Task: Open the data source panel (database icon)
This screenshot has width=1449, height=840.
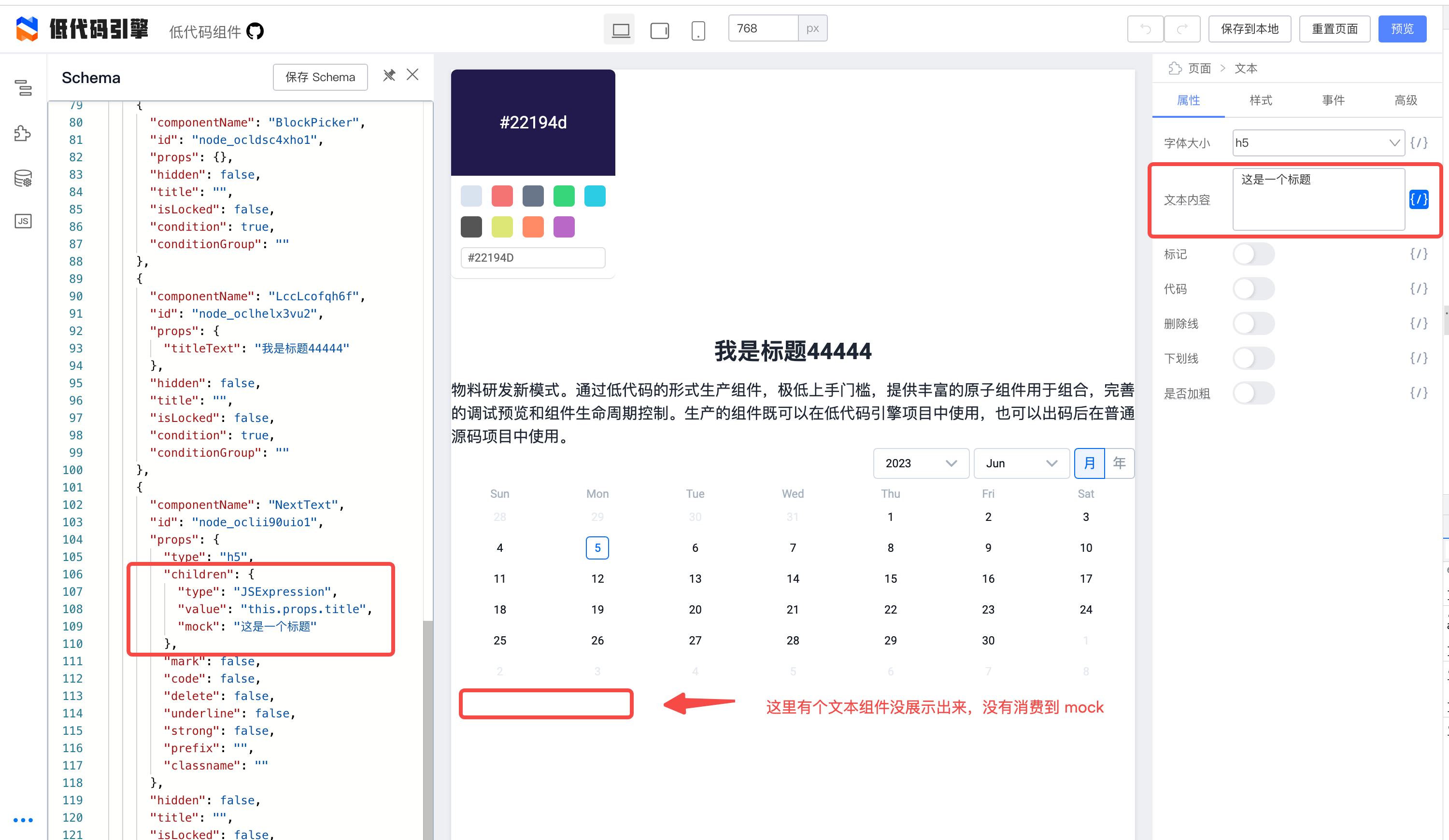Action: click(x=23, y=178)
